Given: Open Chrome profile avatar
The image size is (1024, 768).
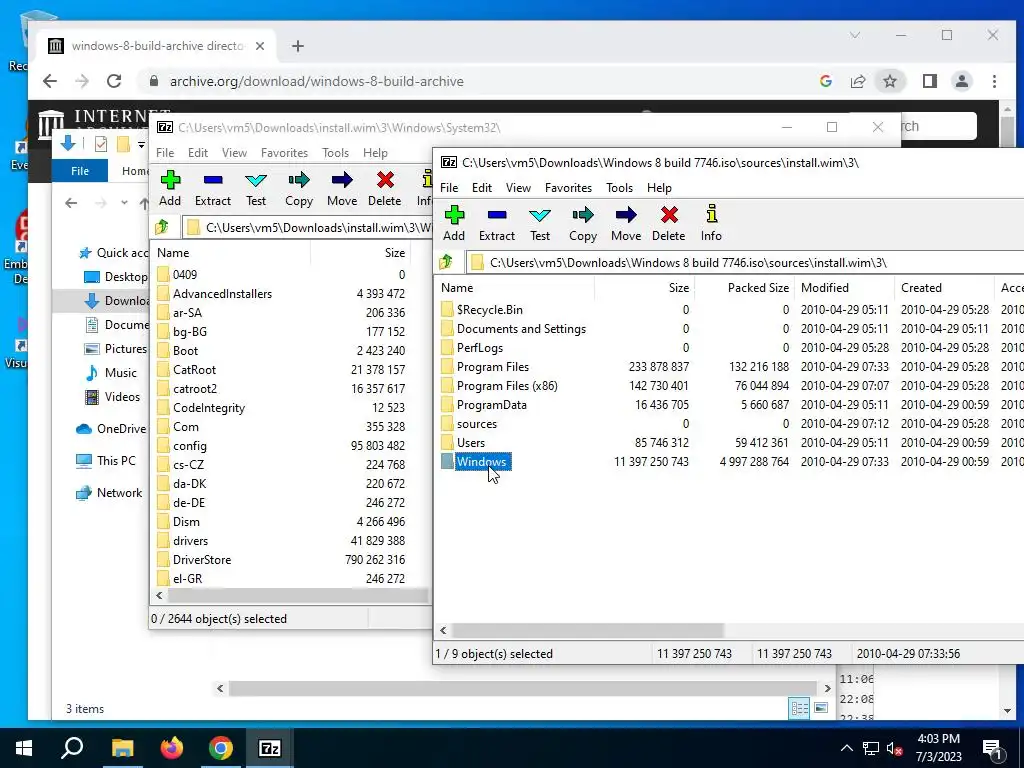Looking at the screenshot, I should pos(961,81).
